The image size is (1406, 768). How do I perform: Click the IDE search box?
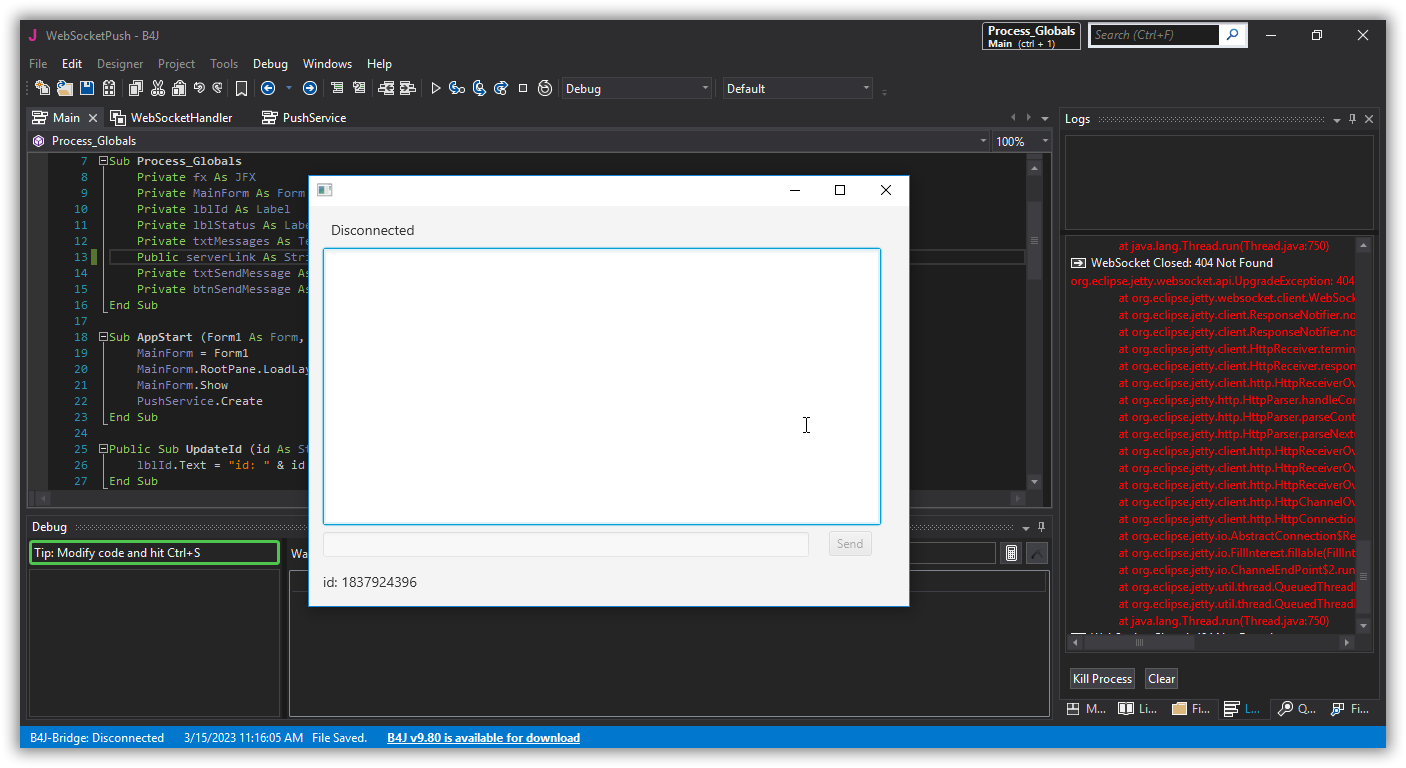point(1154,35)
